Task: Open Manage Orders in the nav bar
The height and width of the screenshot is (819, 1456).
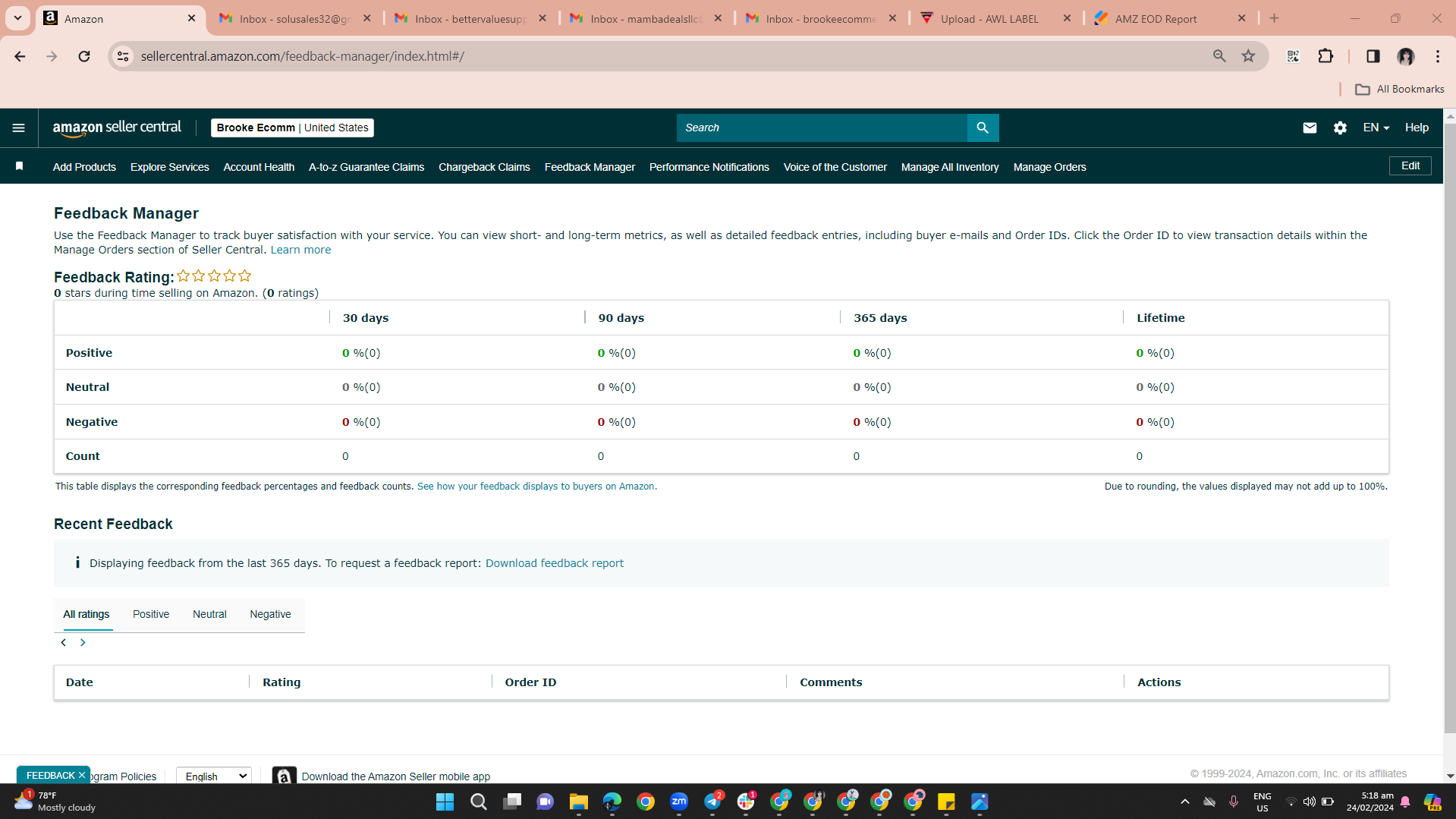Action: tap(1049, 167)
